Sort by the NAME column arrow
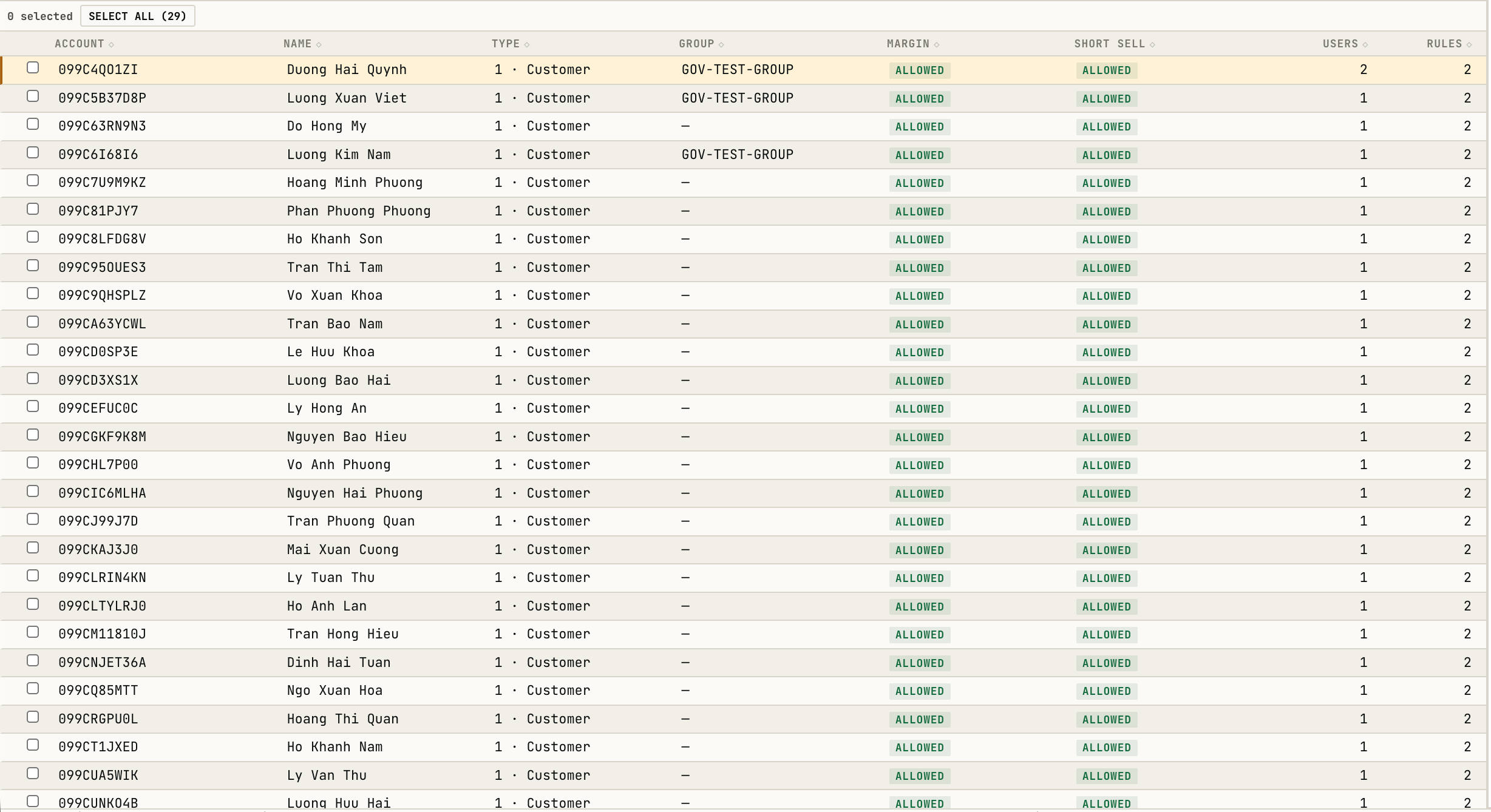Viewport: 1491px width, 812px height. click(319, 44)
